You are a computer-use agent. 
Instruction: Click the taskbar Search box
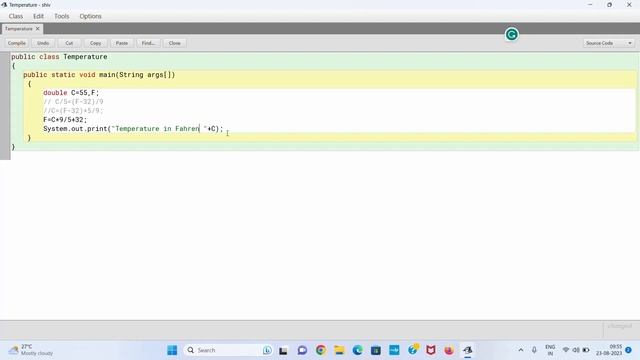click(228, 350)
